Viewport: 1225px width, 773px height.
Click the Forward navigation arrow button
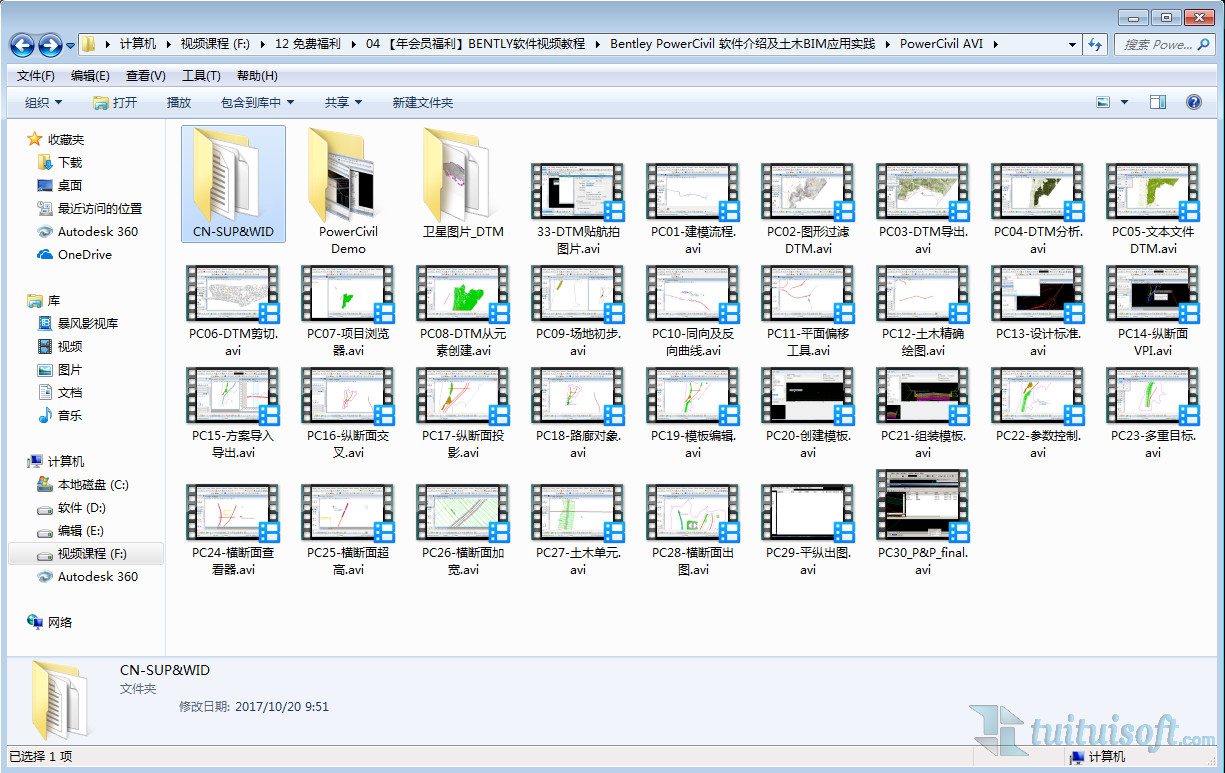click(x=50, y=45)
